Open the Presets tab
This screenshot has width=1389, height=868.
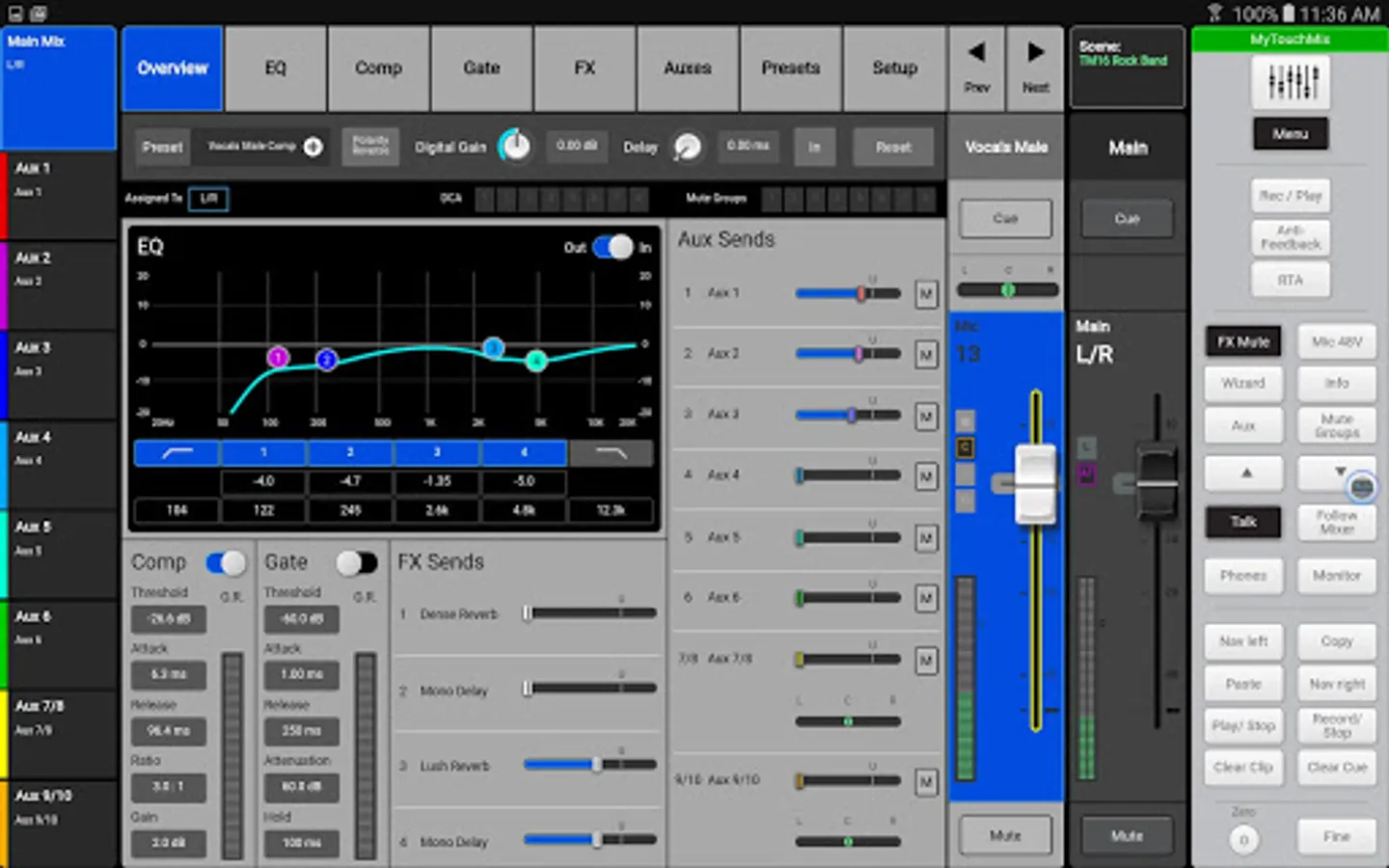pos(790,68)
